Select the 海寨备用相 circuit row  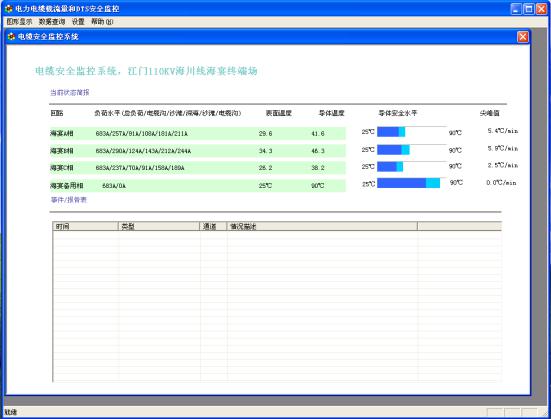pos(198,185)
